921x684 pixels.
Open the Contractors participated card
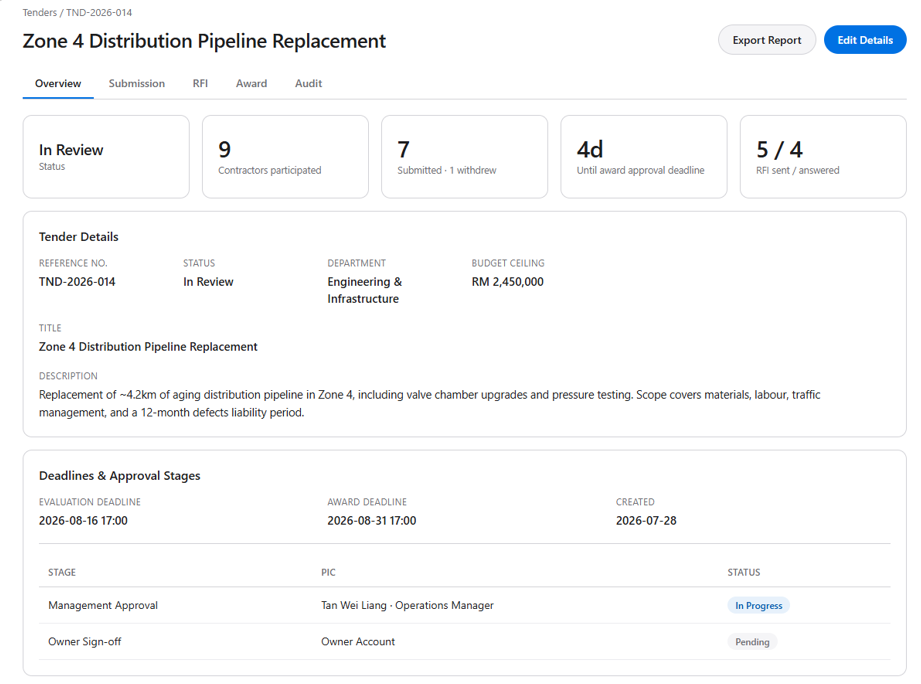tap(285, 157)
